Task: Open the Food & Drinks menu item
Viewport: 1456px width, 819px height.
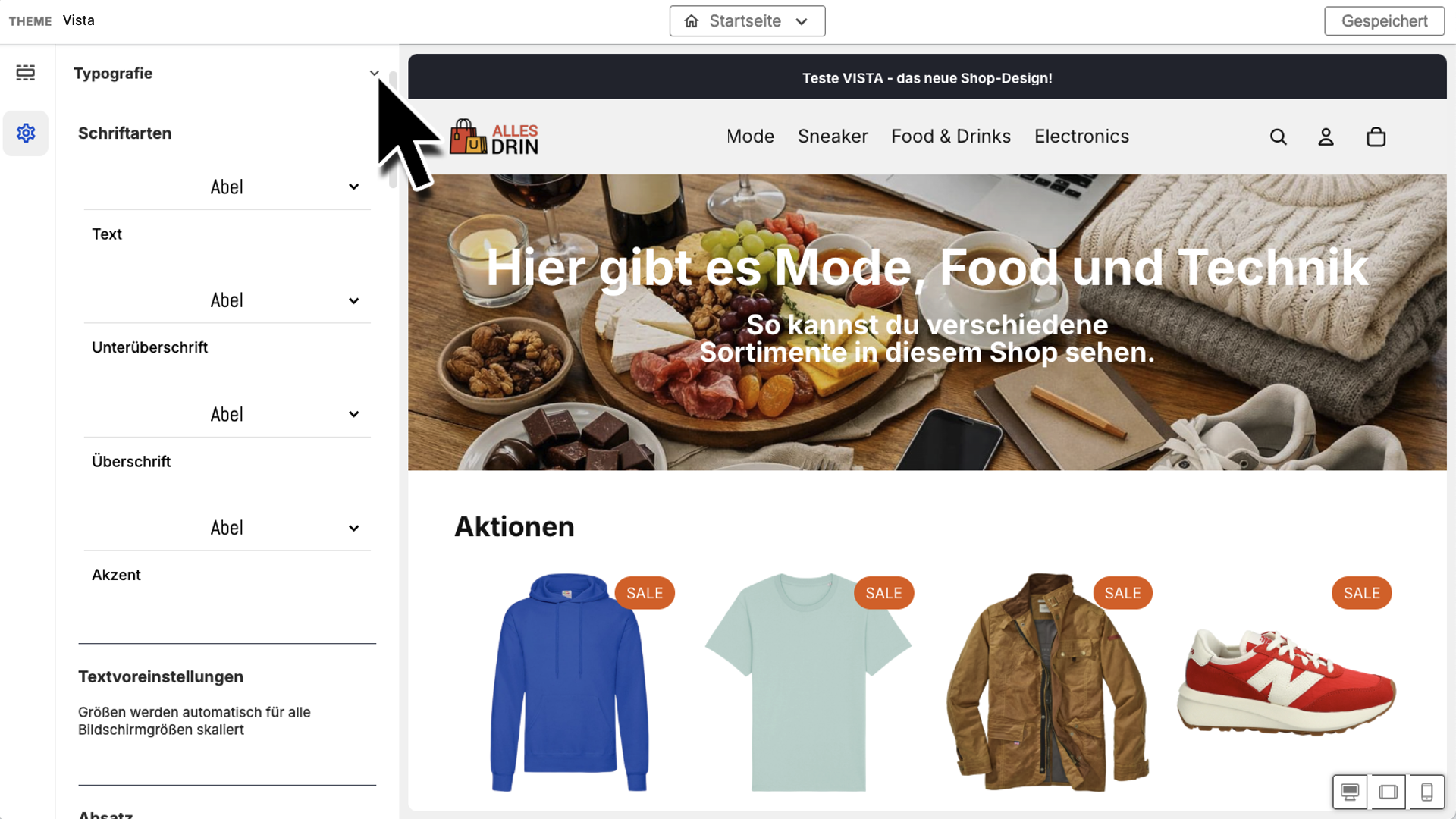Action: coord(951,136)
